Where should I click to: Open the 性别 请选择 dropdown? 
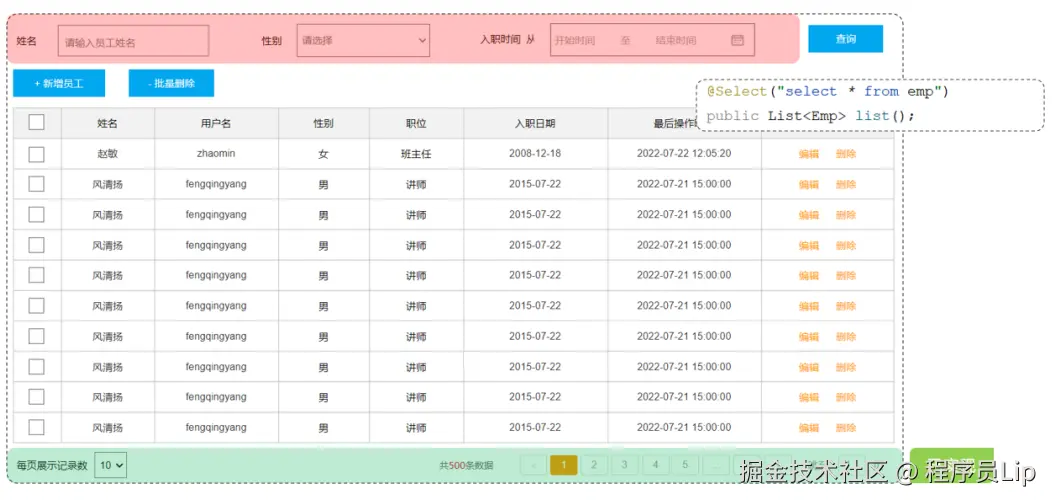point(363,40)
